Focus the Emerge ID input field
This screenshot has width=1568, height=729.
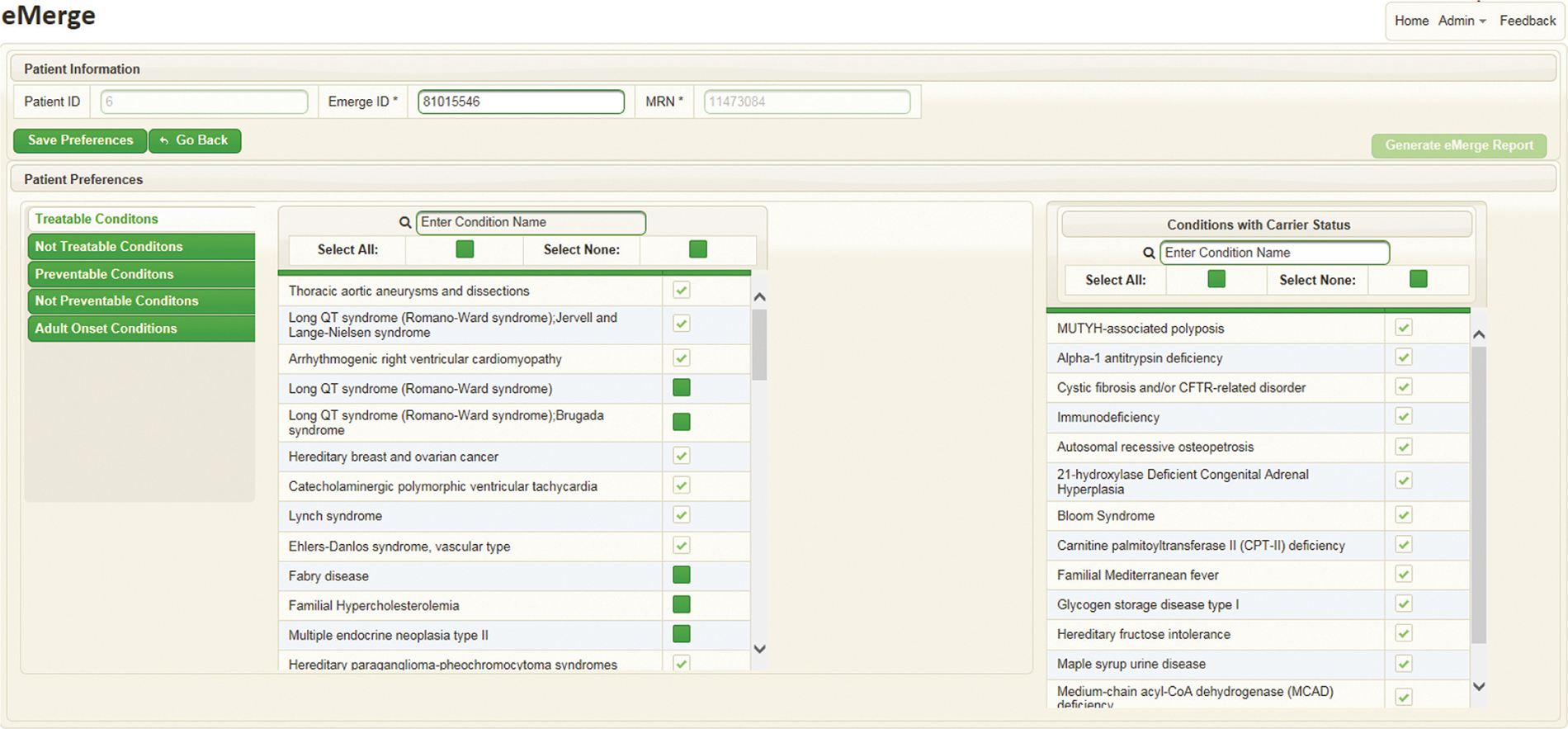point(521,102)
